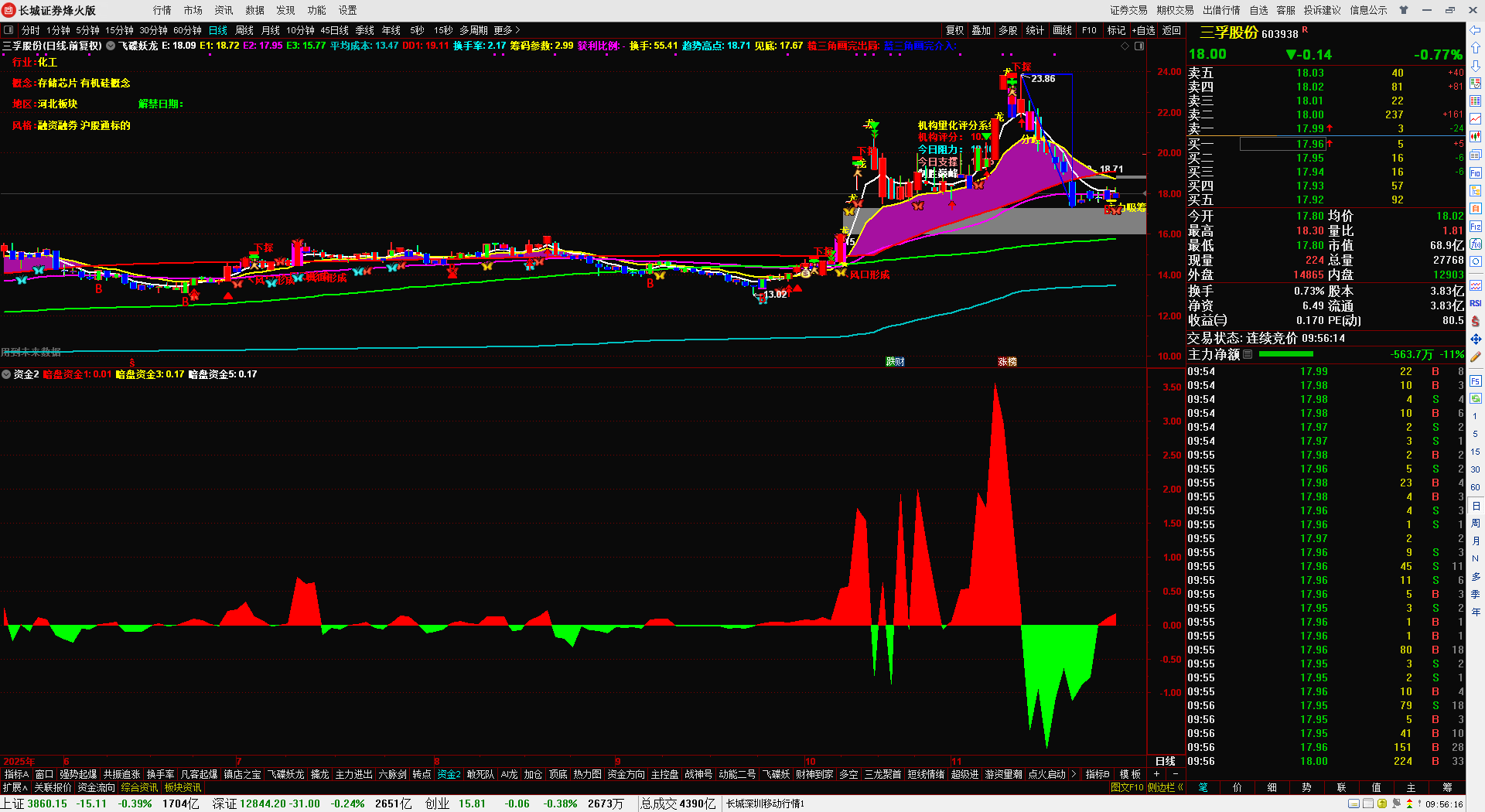
Task: Click the 画线 drawing button
Action: (x=1063, y=30)
